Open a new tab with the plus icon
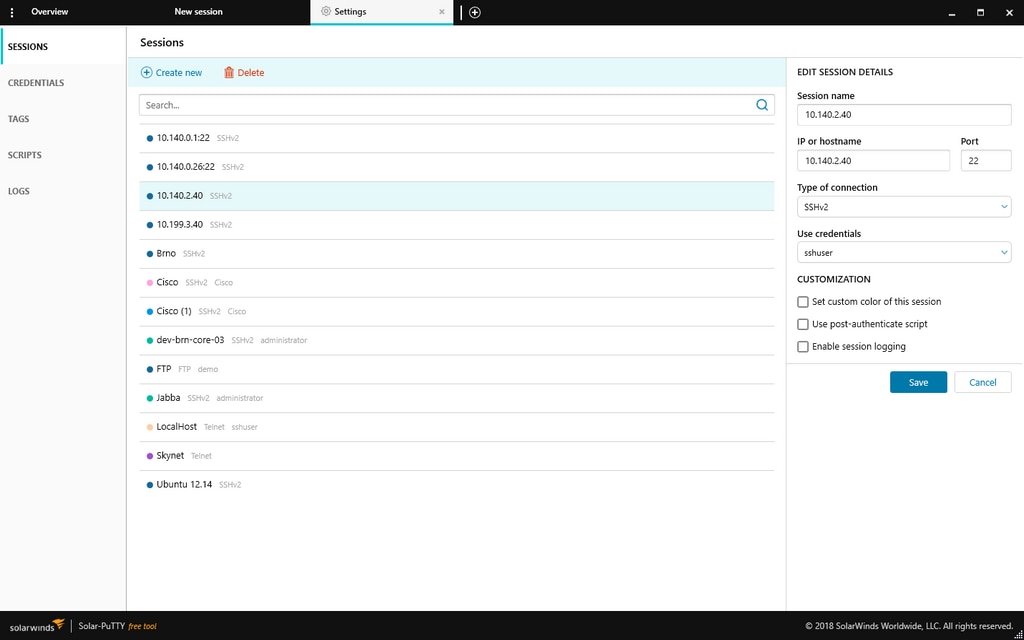Image resolution: width=1024 pixels, height=640 pixels. 474,12
